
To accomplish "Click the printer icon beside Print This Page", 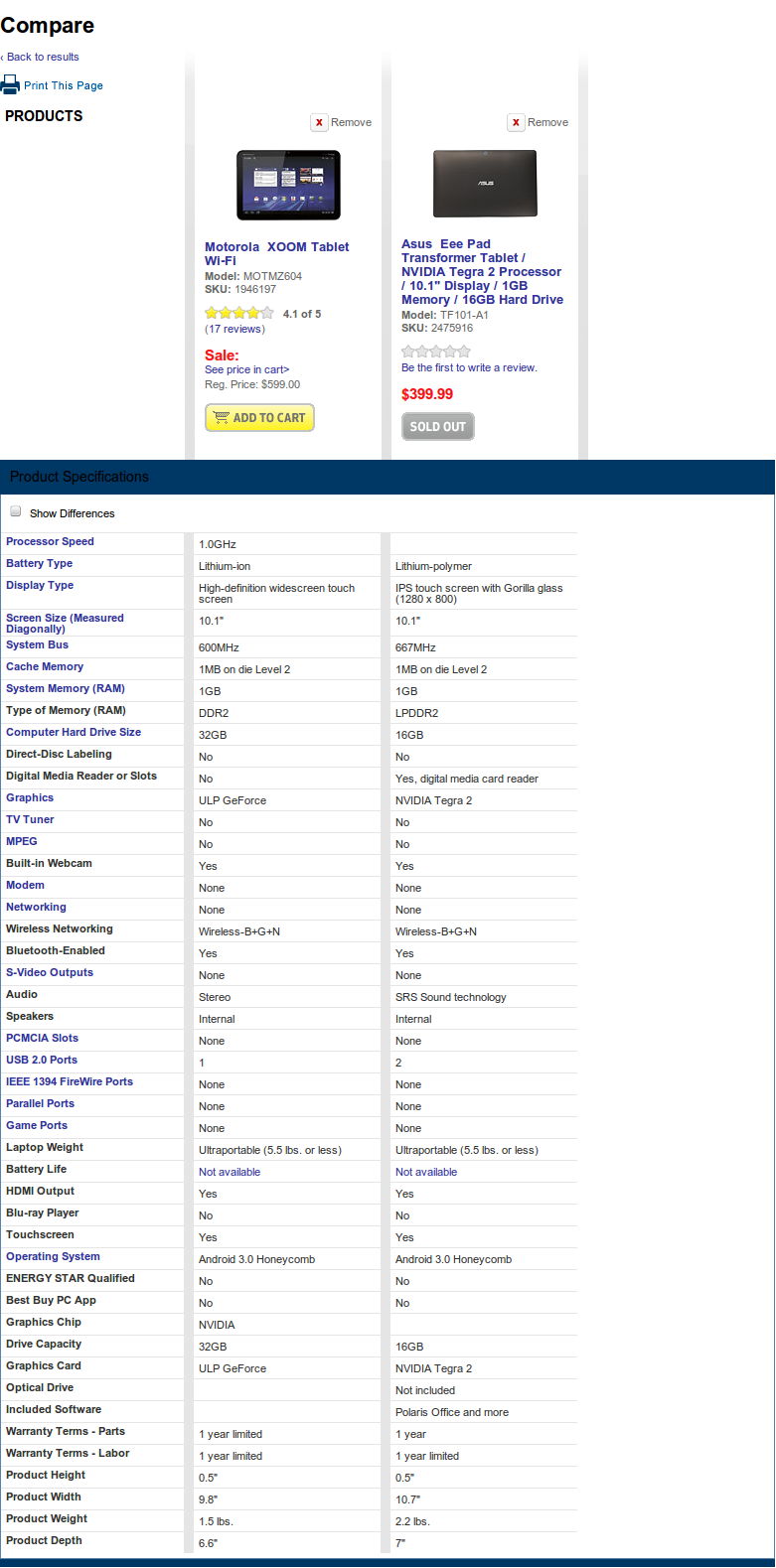I will [10, 84].
